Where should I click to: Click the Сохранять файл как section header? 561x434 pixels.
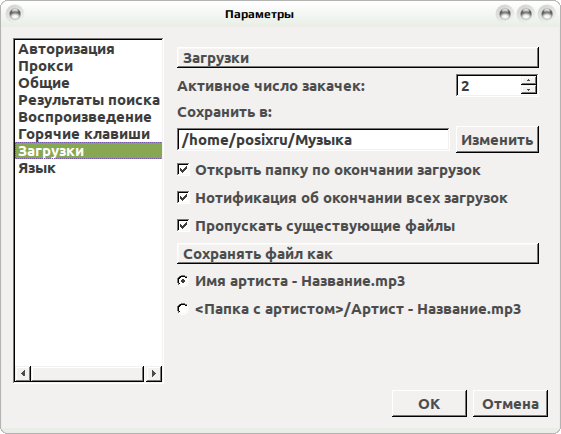click(x=358, y=254)
